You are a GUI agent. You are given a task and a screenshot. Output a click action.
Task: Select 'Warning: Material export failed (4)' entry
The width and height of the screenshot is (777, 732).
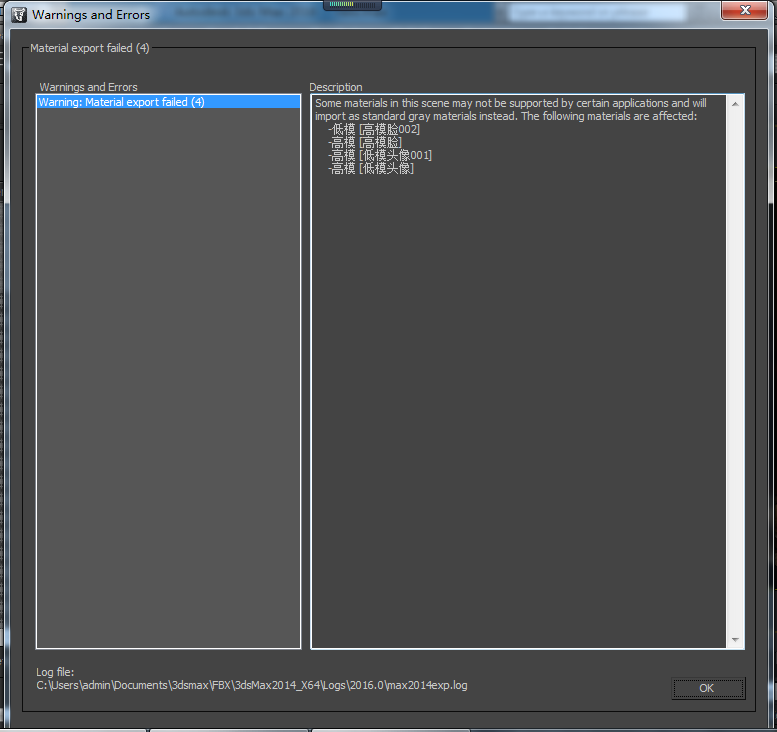pos(168,102)
